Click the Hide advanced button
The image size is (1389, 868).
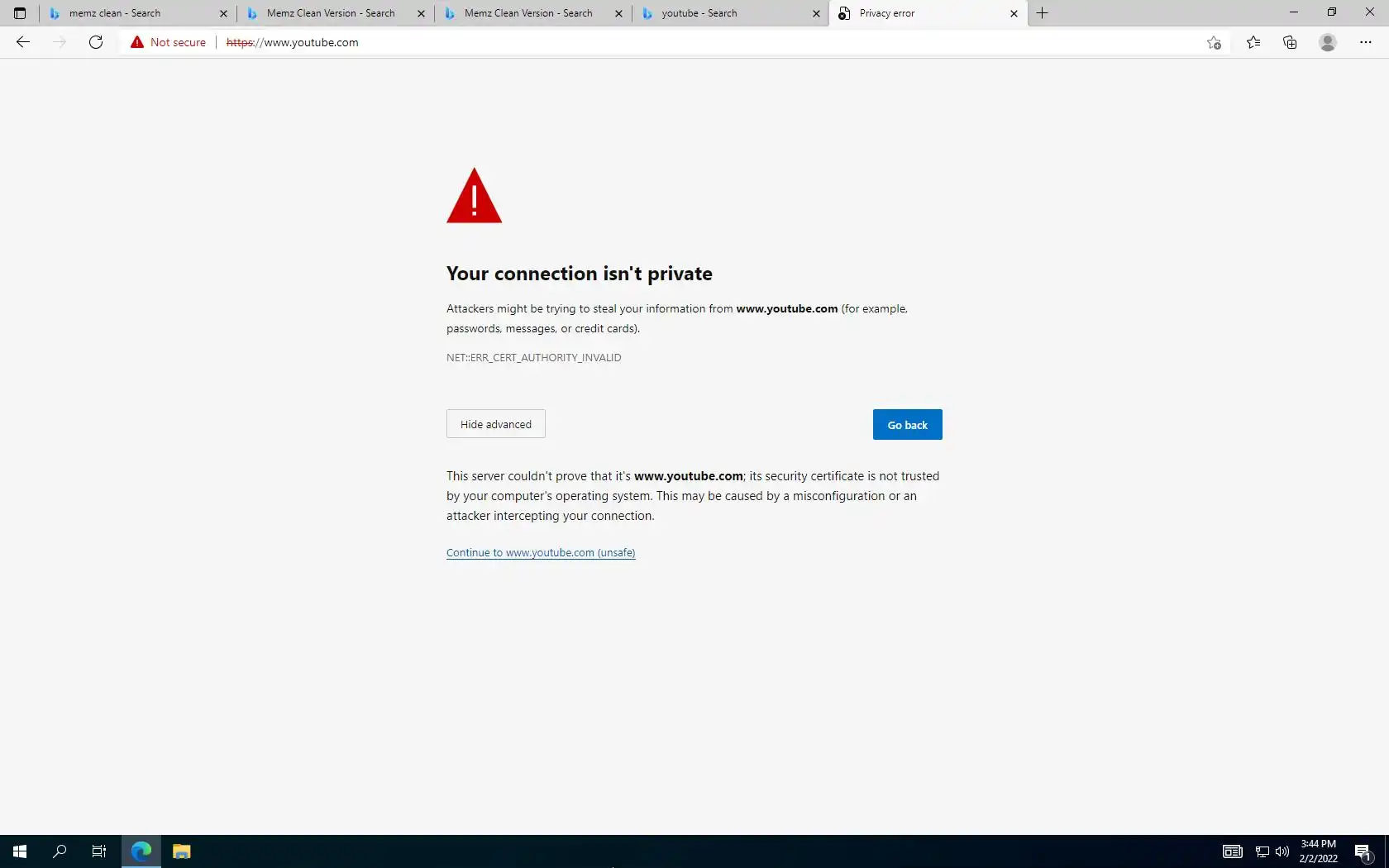click(496, 424)
